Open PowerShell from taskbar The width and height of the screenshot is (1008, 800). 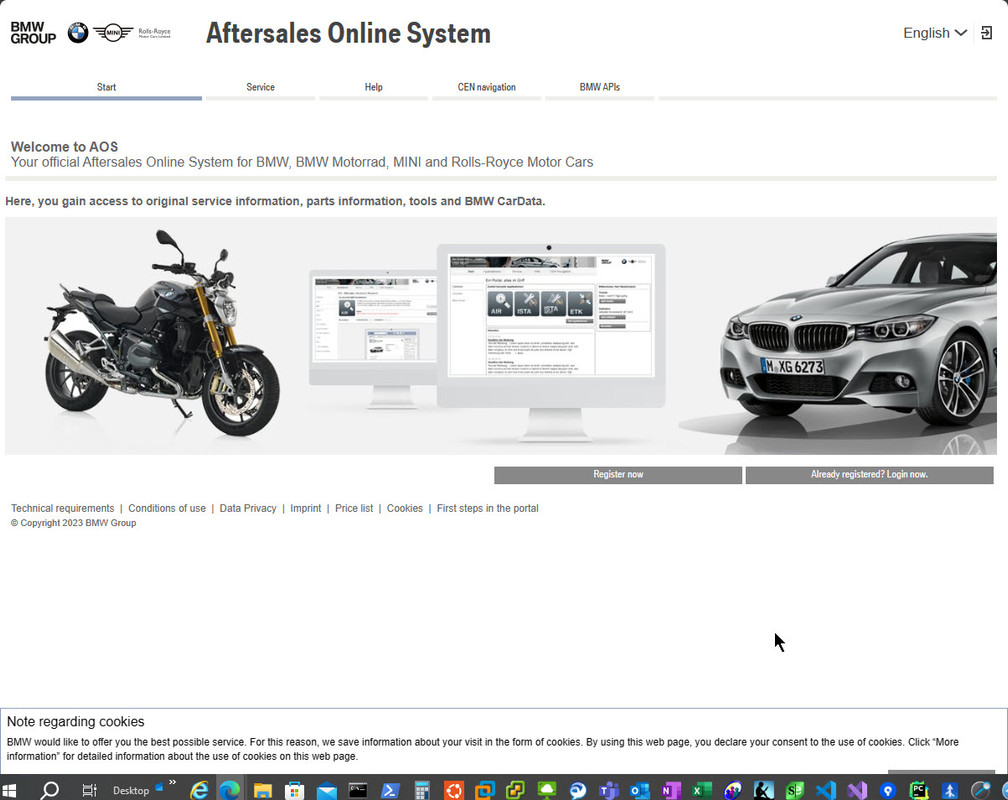(x=390, y=790)
